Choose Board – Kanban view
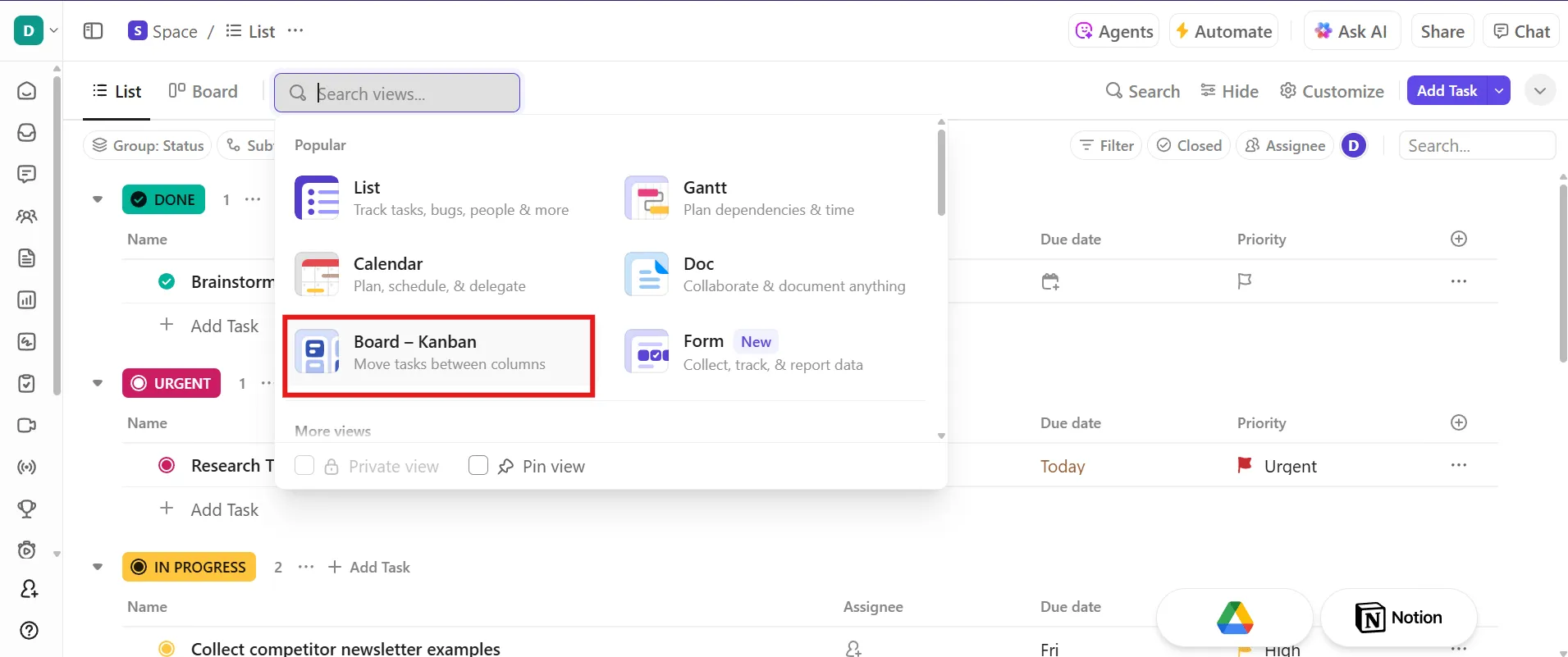Image resolution: width=1568 pixels, height=657 pixels. point(440,352)
